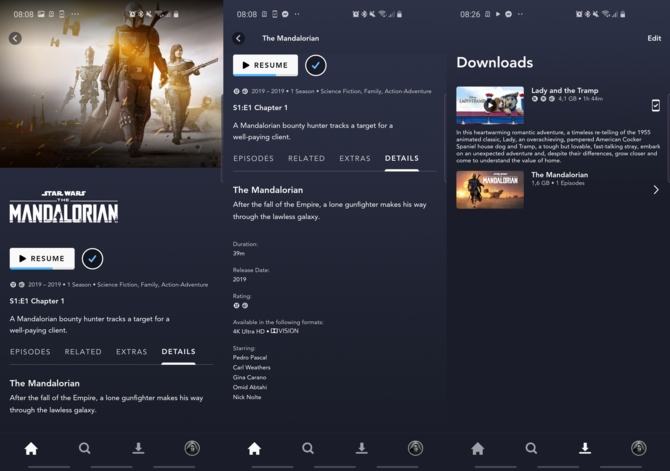
Task: Open The Mandalorian download thumbnail
Action: [x=490, y=190]
